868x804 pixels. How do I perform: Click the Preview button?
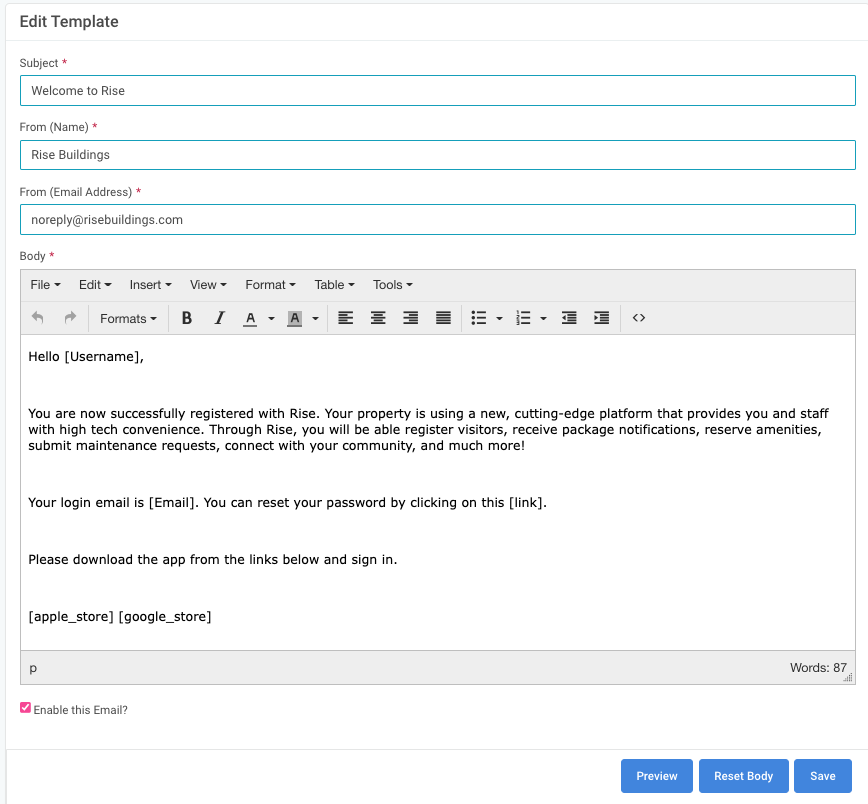click(657, 776)
